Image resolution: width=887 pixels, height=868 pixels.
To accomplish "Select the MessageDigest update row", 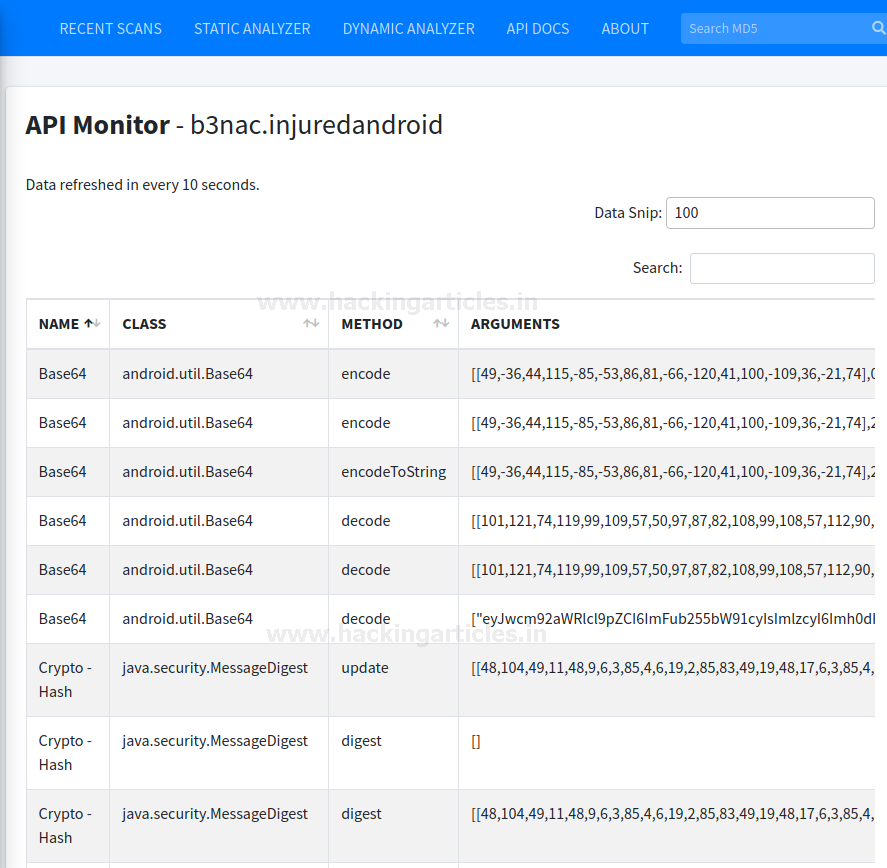I will (365, 668).
